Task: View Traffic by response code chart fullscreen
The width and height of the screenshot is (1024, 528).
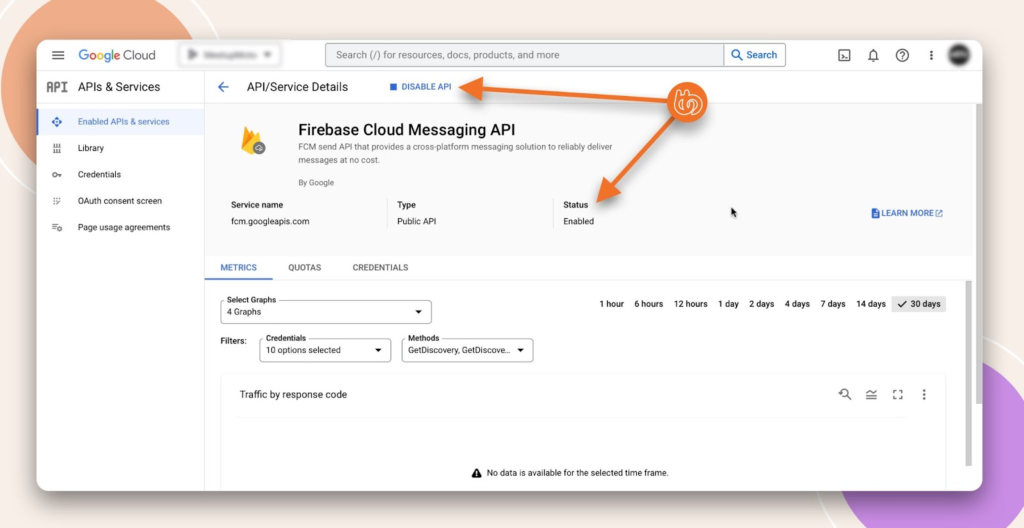Action: [897, 394]
